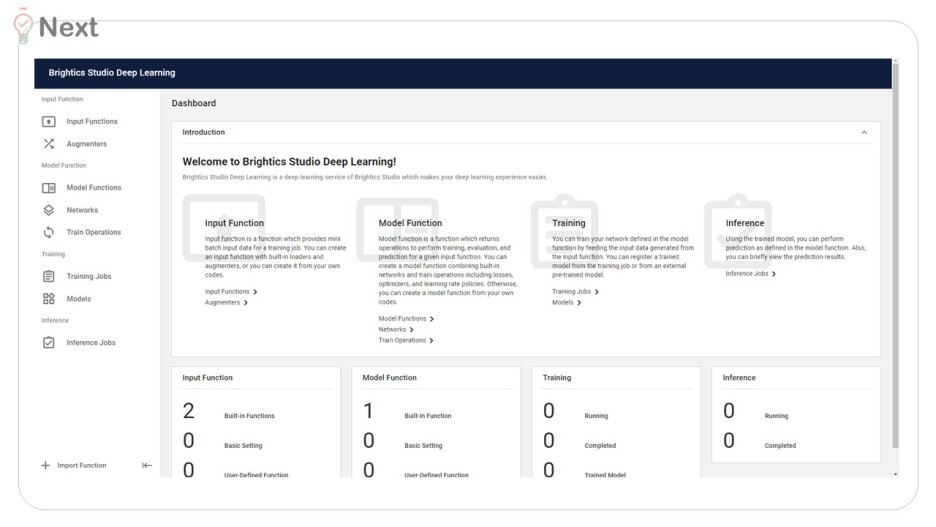This screenshot has height=527, width=936.
Task: Click the Introduction panel title
Action: [x=204, y=132]
